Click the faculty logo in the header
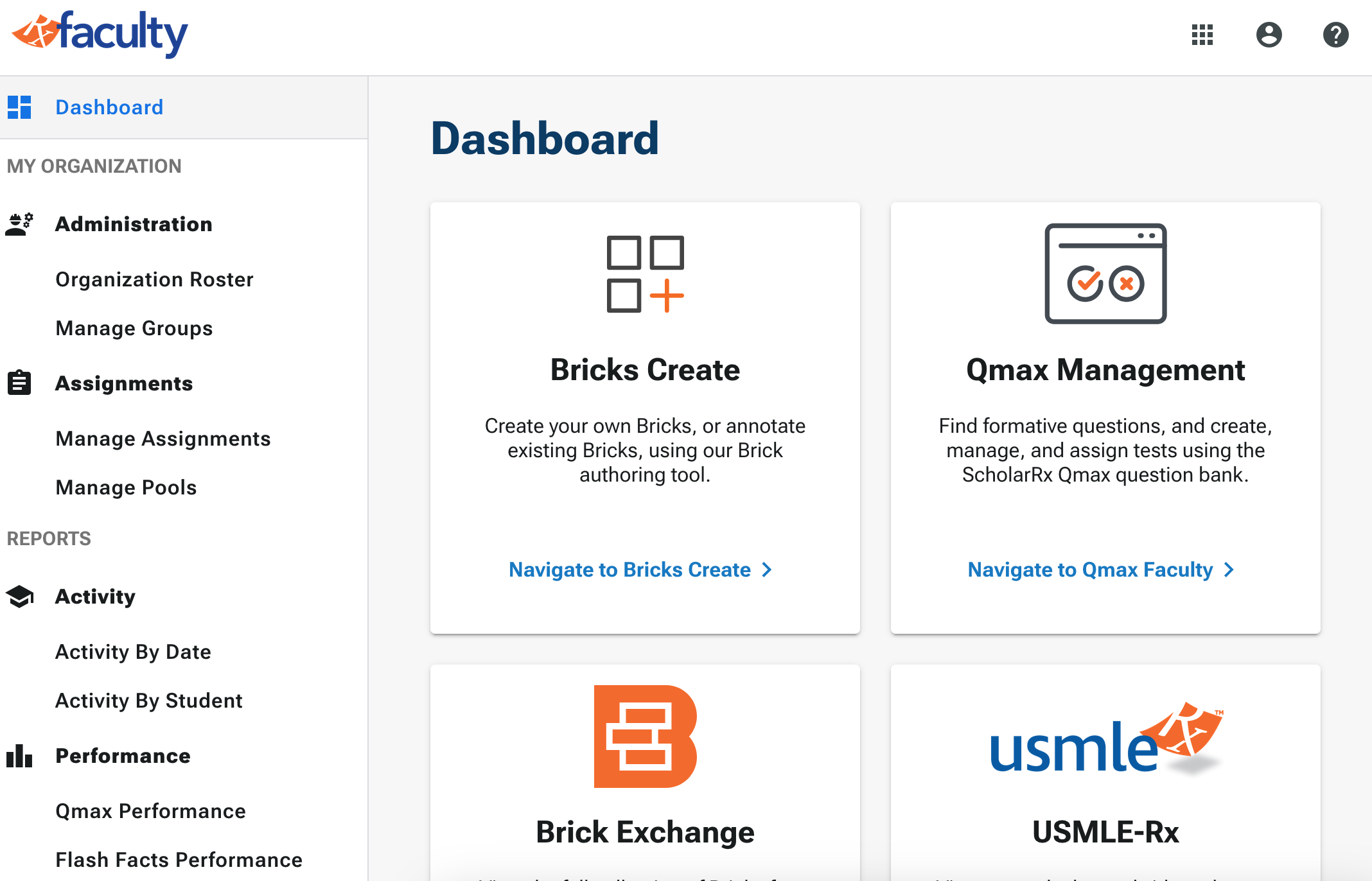Image resolution: width=1372 pixels, height=881 pixels. tap(100, 33)
